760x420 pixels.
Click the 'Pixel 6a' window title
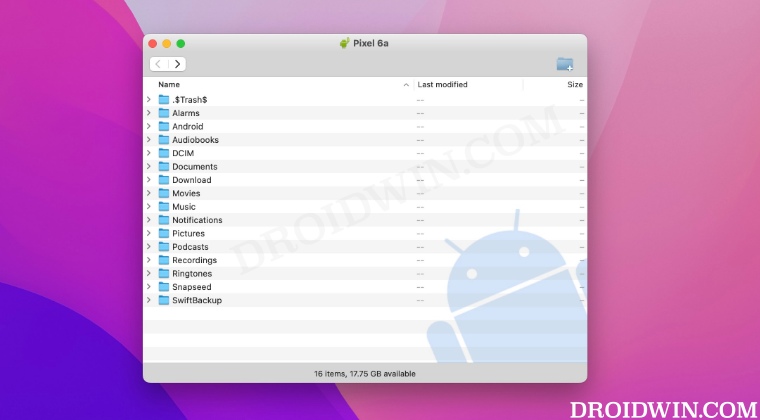coord(371,44)
